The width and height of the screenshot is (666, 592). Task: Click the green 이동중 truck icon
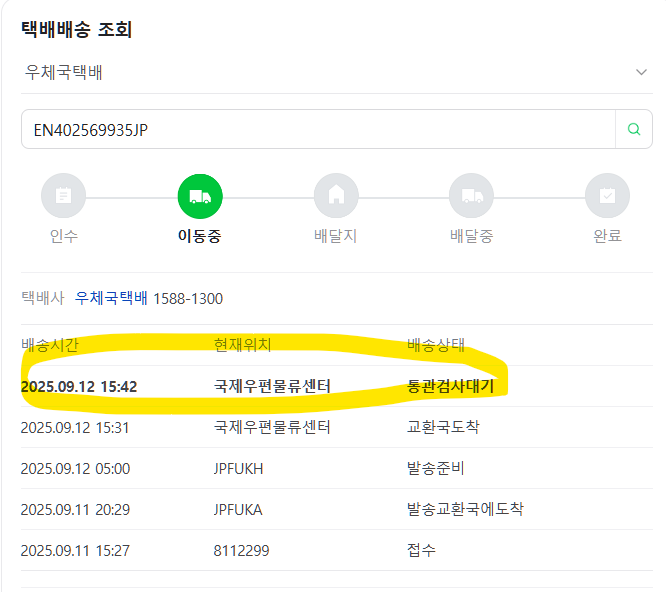[200, 196]
